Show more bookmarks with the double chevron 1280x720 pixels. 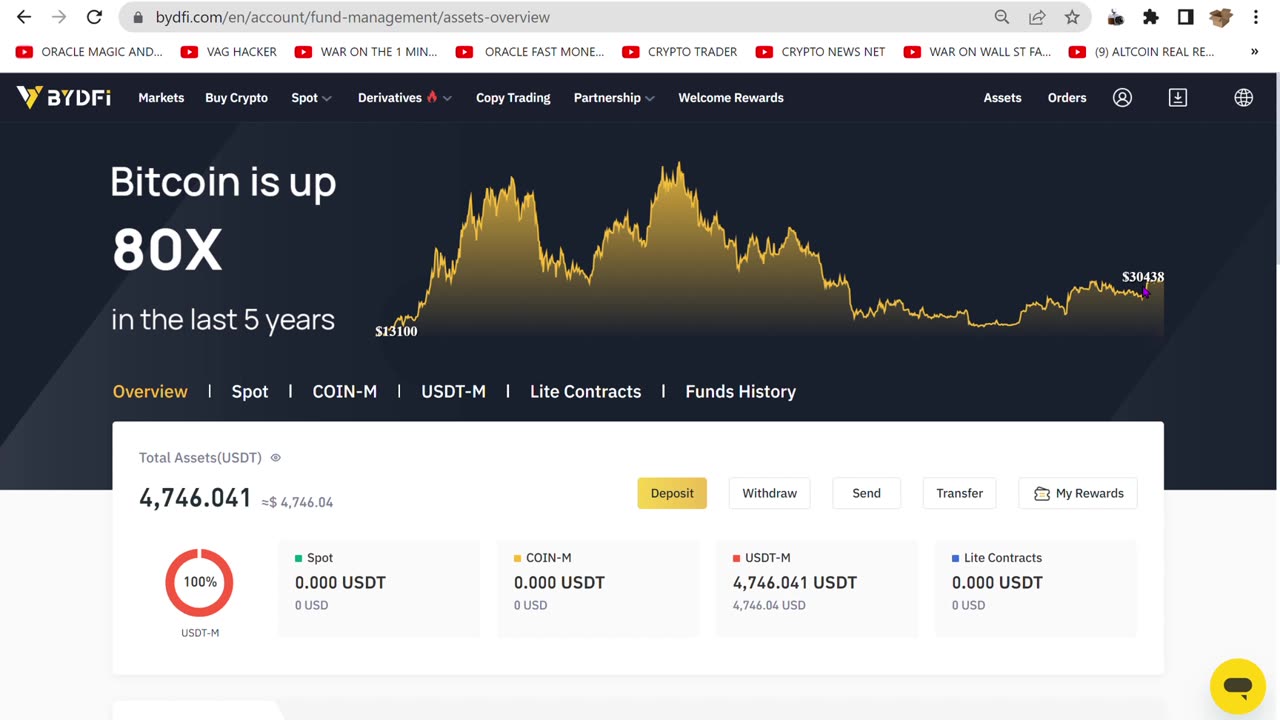tap(1254, 52)
